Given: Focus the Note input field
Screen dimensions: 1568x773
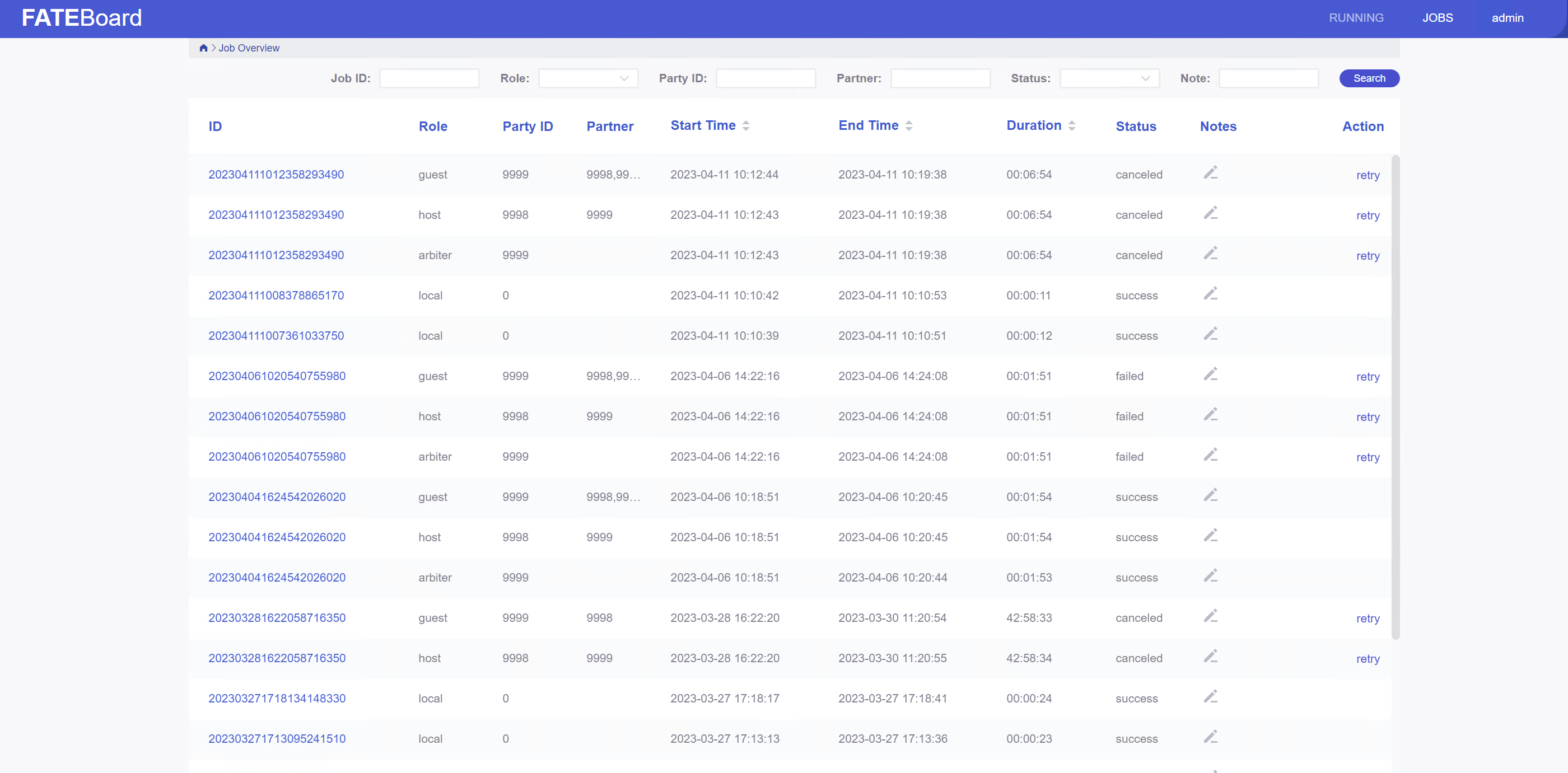Looking at the screenshot, I should [x=1268, y=78].
